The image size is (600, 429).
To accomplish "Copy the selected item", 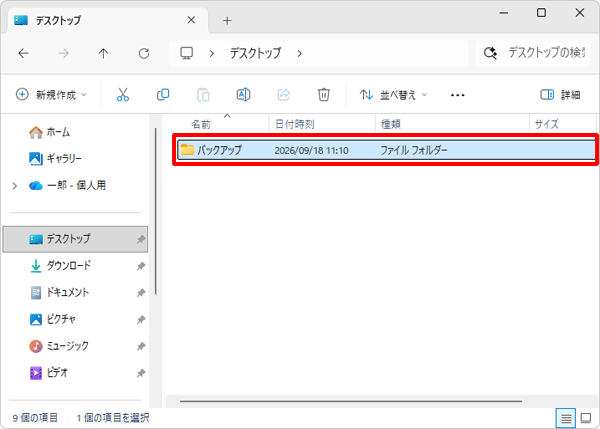I will click(x=163, y=95).
